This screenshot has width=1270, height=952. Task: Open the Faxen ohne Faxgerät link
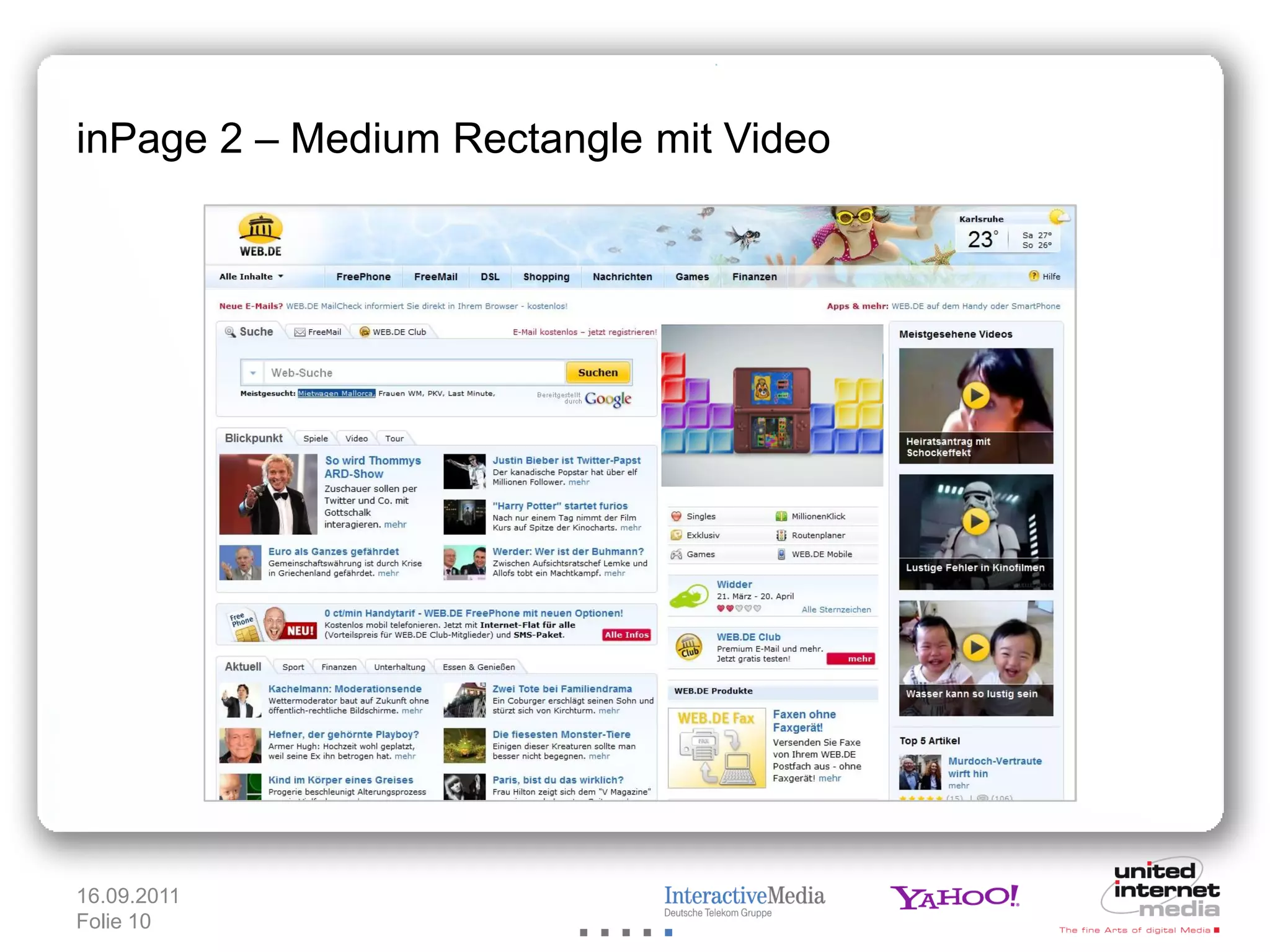[804, 721]
